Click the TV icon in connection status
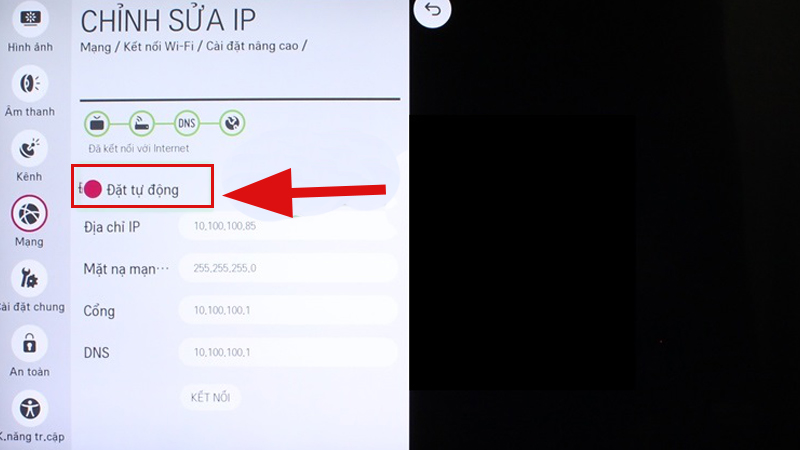The height and width of the screenshot is (450, 800). pyautogui.click(x=97, y=123)
